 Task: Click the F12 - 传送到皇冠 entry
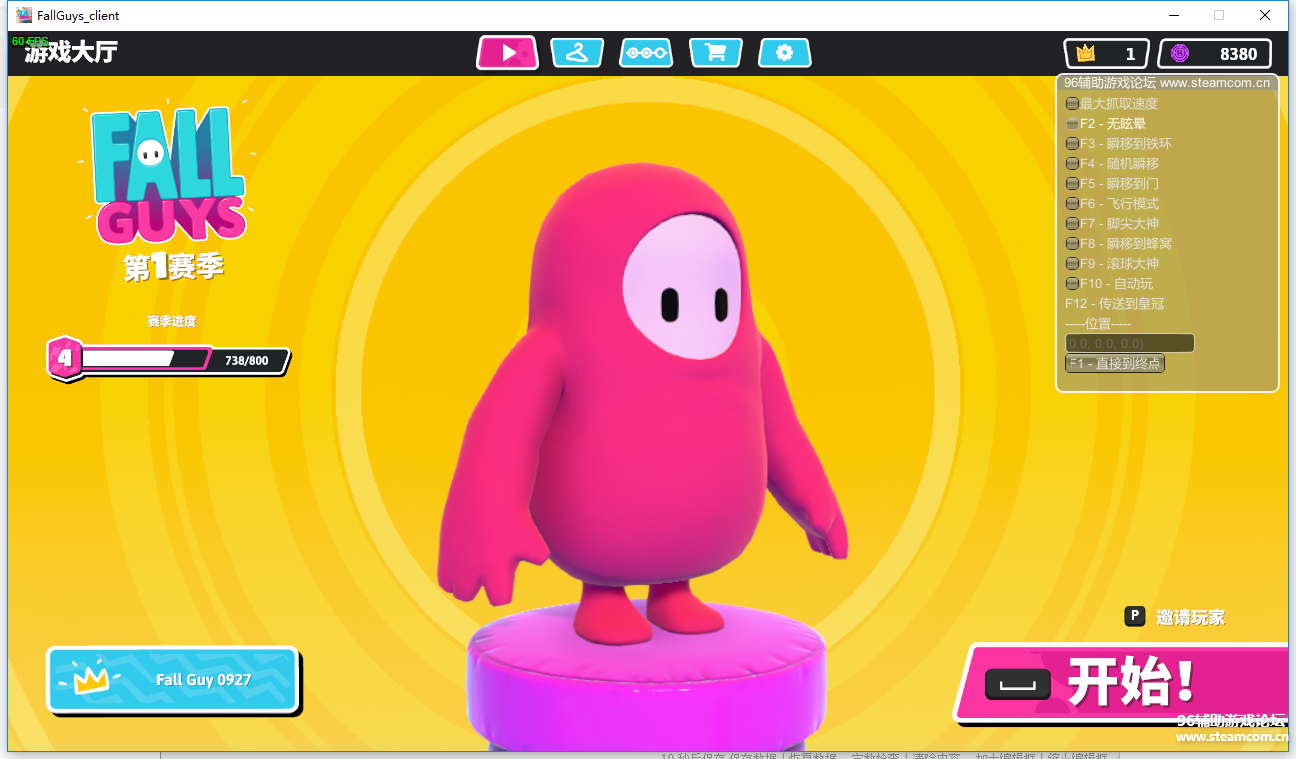pyautogui.click(x=1114, y=304)
